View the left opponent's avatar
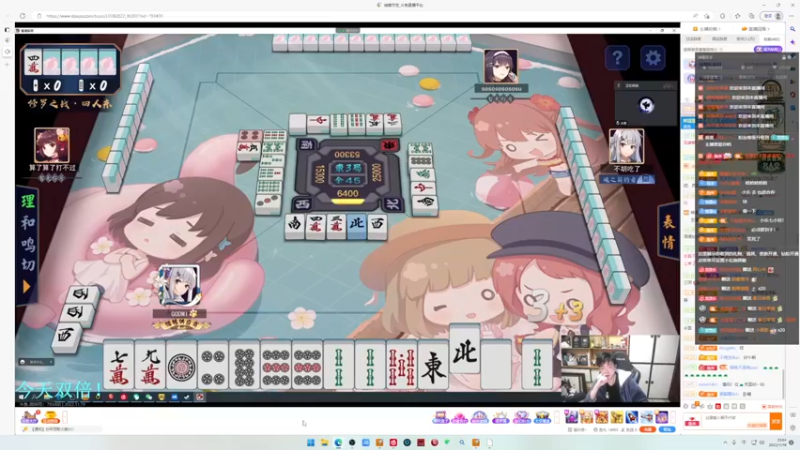 click(x=52, y=145)
